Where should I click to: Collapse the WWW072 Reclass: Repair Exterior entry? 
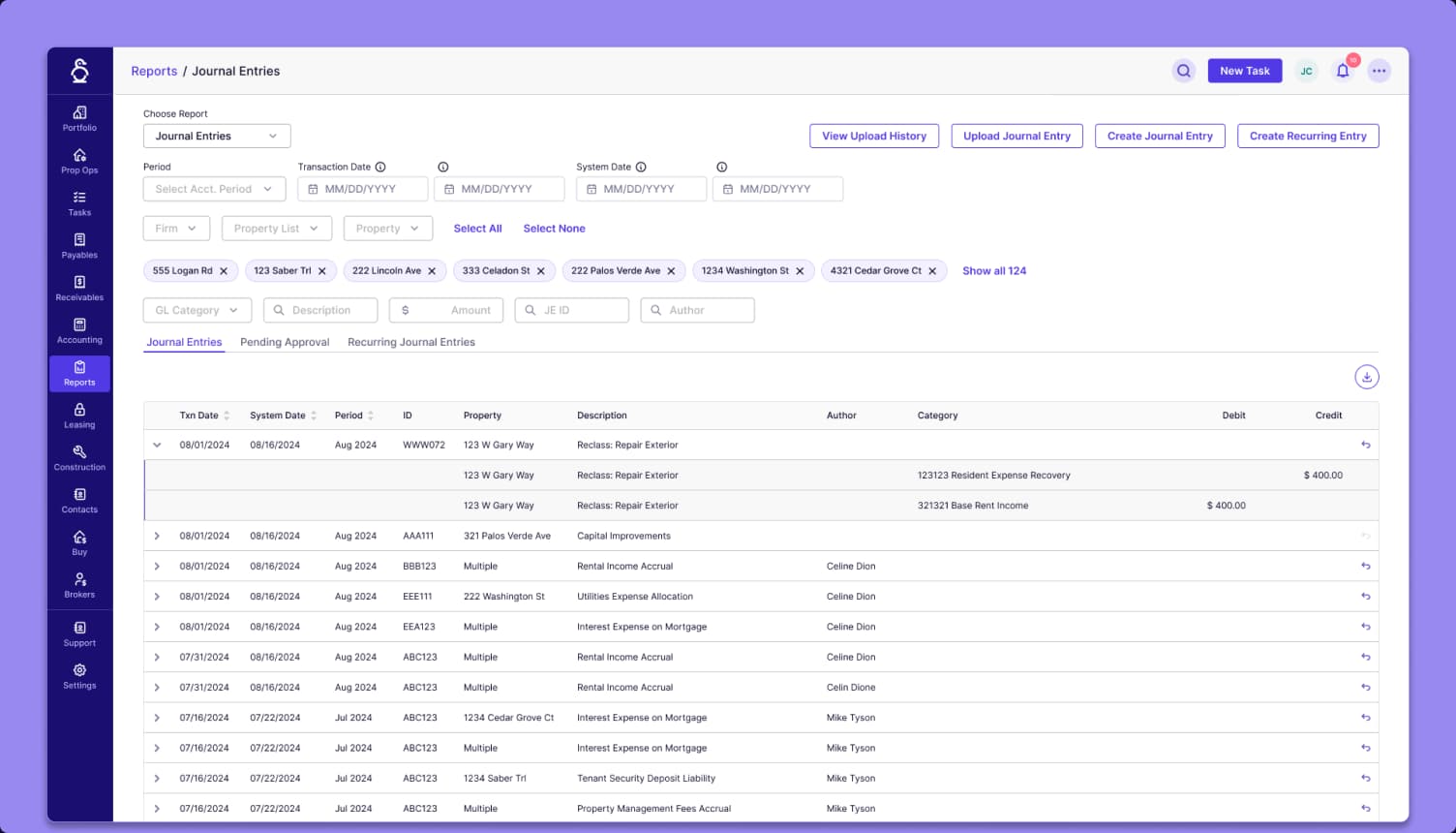tap(157, 445)
